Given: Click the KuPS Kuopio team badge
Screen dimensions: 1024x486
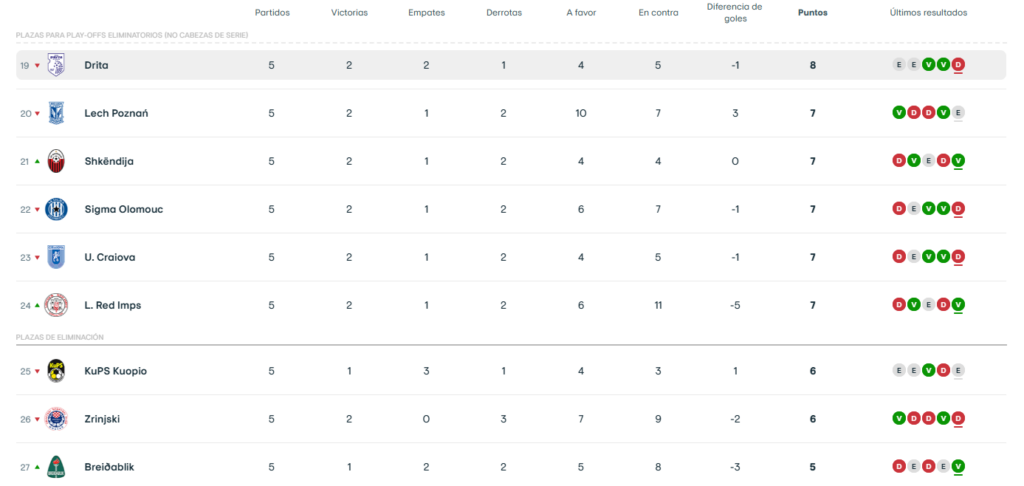Looking at the screenshot, I should coord(56,371).
